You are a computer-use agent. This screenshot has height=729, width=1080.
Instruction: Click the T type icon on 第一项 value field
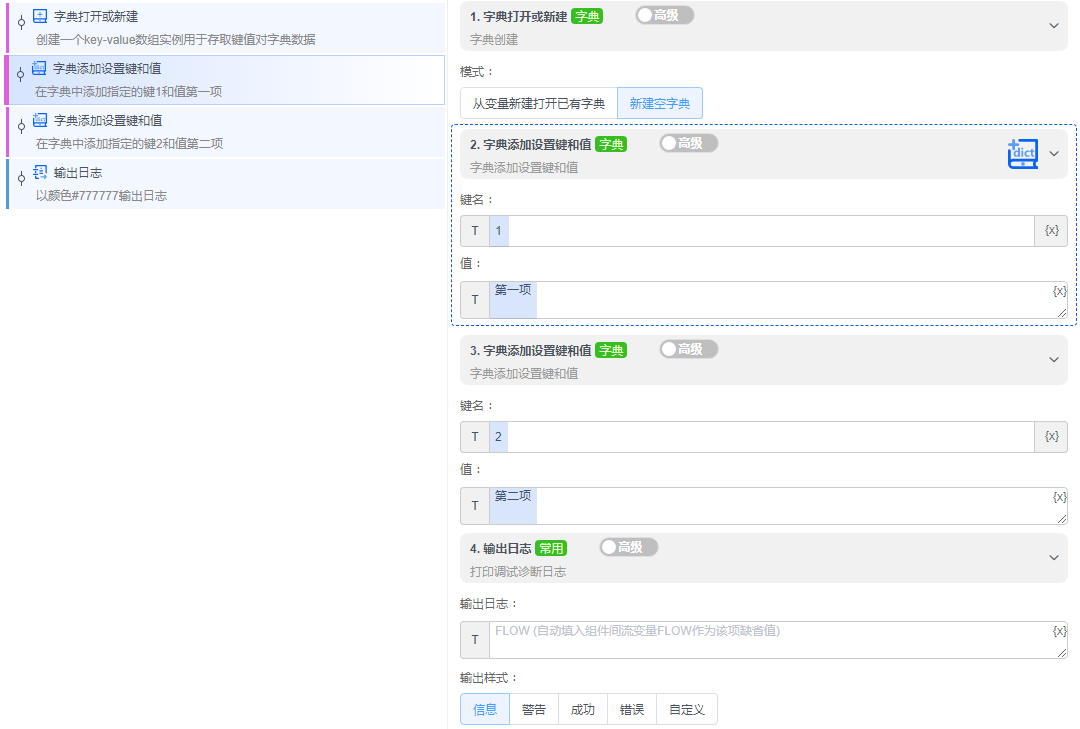click(474, 299)
